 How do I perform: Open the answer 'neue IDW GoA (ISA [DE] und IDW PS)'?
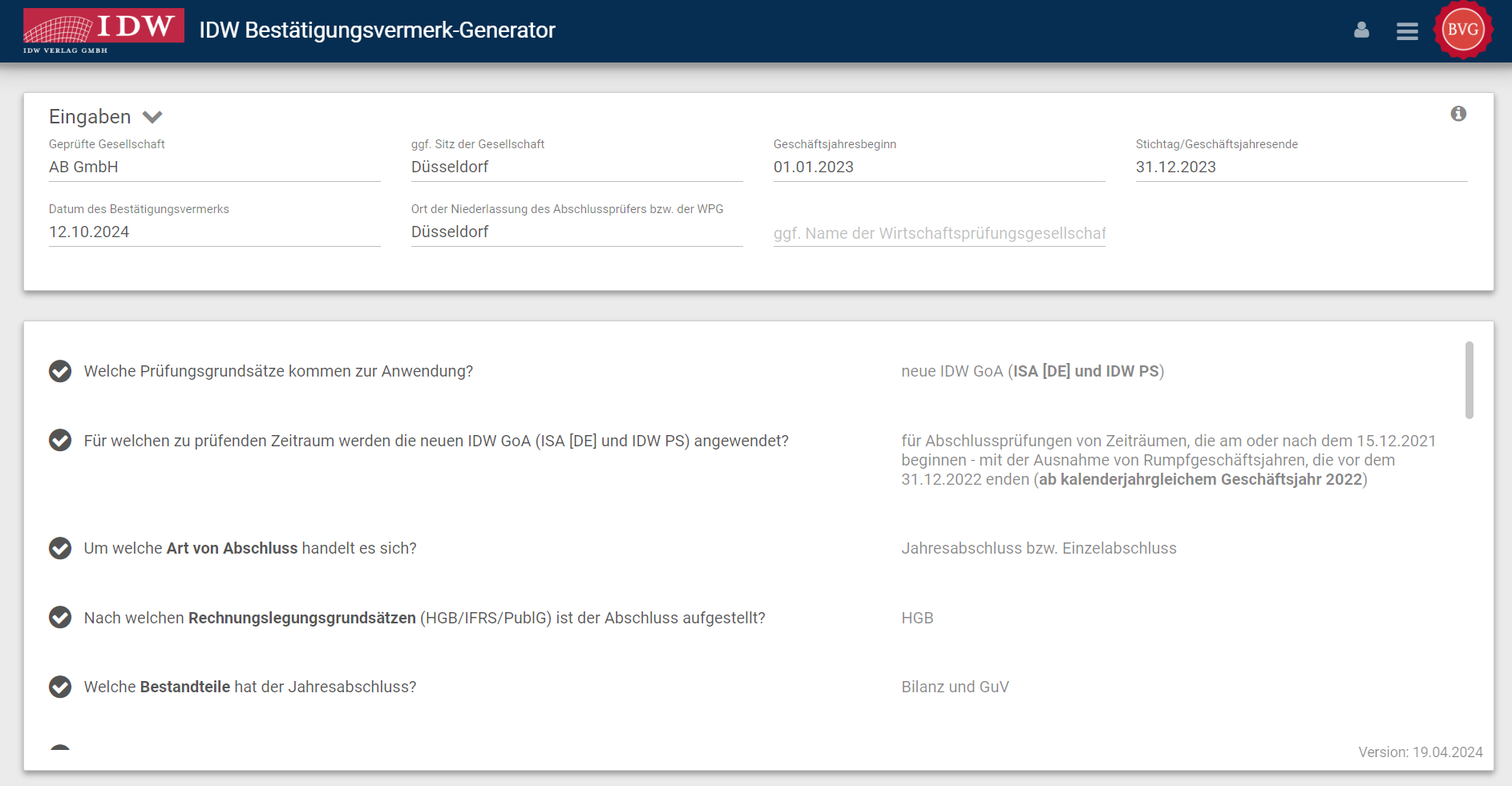point(1033,371)
